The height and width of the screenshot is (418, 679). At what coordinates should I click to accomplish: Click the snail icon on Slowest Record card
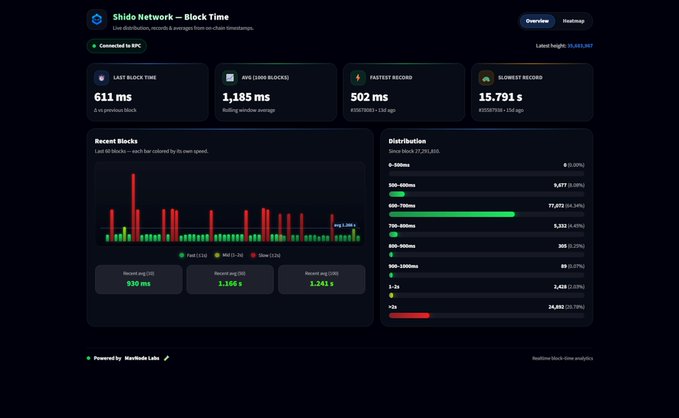[x=486, y=78]
